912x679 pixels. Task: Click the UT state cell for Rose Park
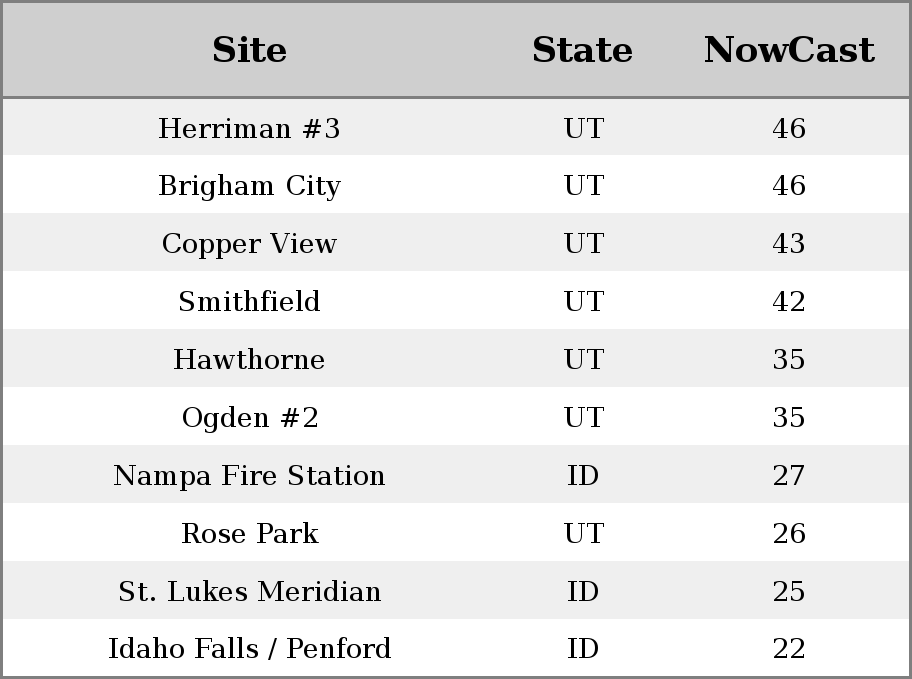pos(584,534)
